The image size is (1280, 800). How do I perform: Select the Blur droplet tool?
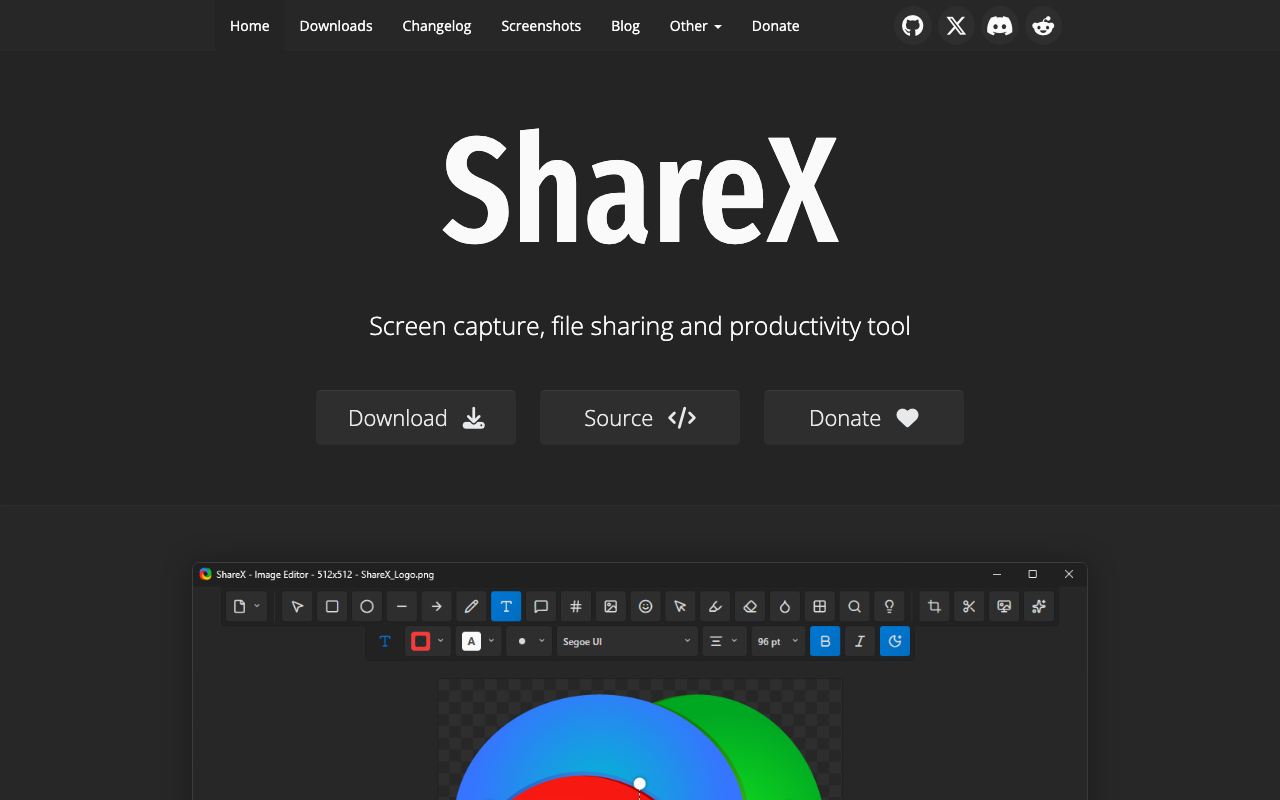pos(785,606)
